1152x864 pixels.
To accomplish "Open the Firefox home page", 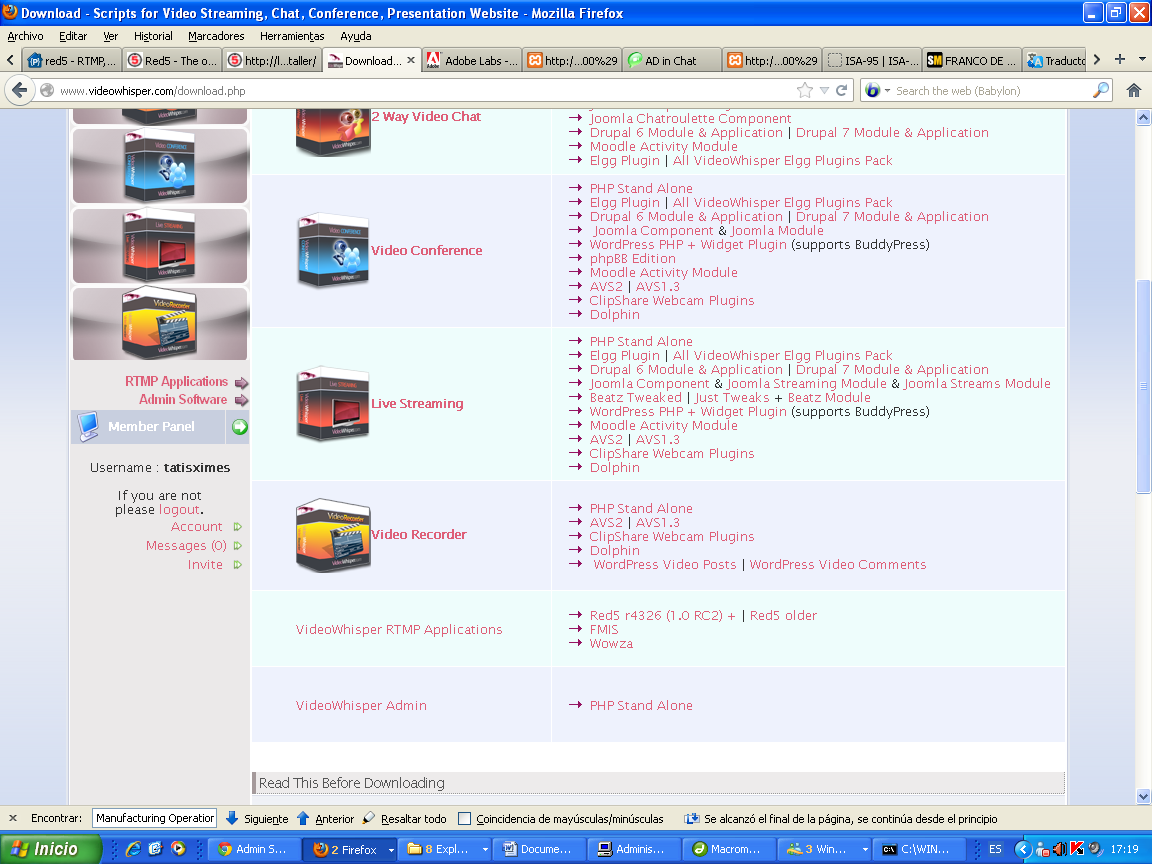I will click(1134, 90).
